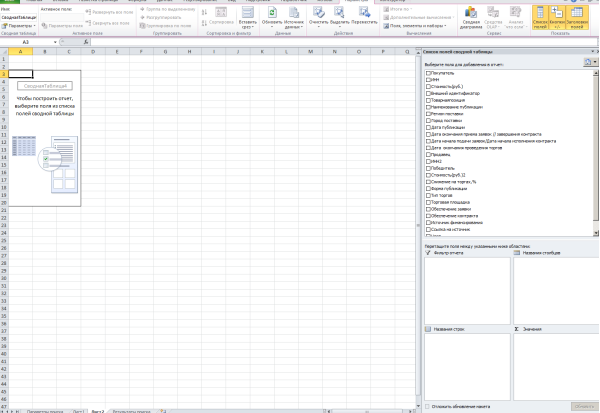Expand the Name Box dropdown arrow
Image resolution: width=600 pixels, height=413 pixels.
[x=55, y=42]
